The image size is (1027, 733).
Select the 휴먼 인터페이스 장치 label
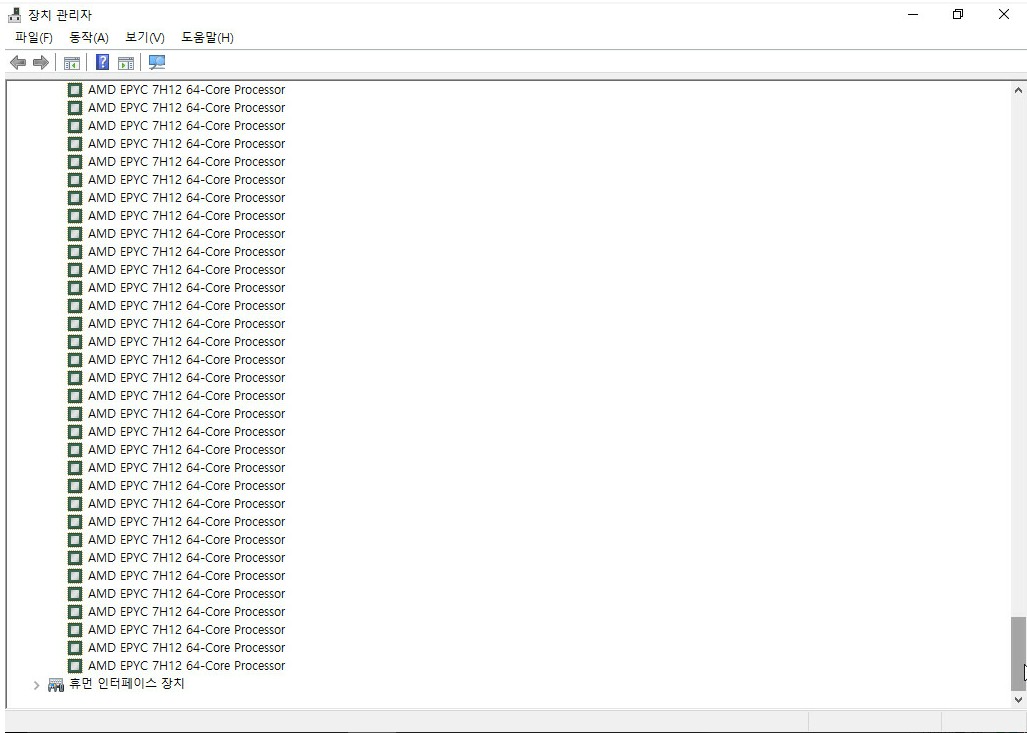[127, 683]
